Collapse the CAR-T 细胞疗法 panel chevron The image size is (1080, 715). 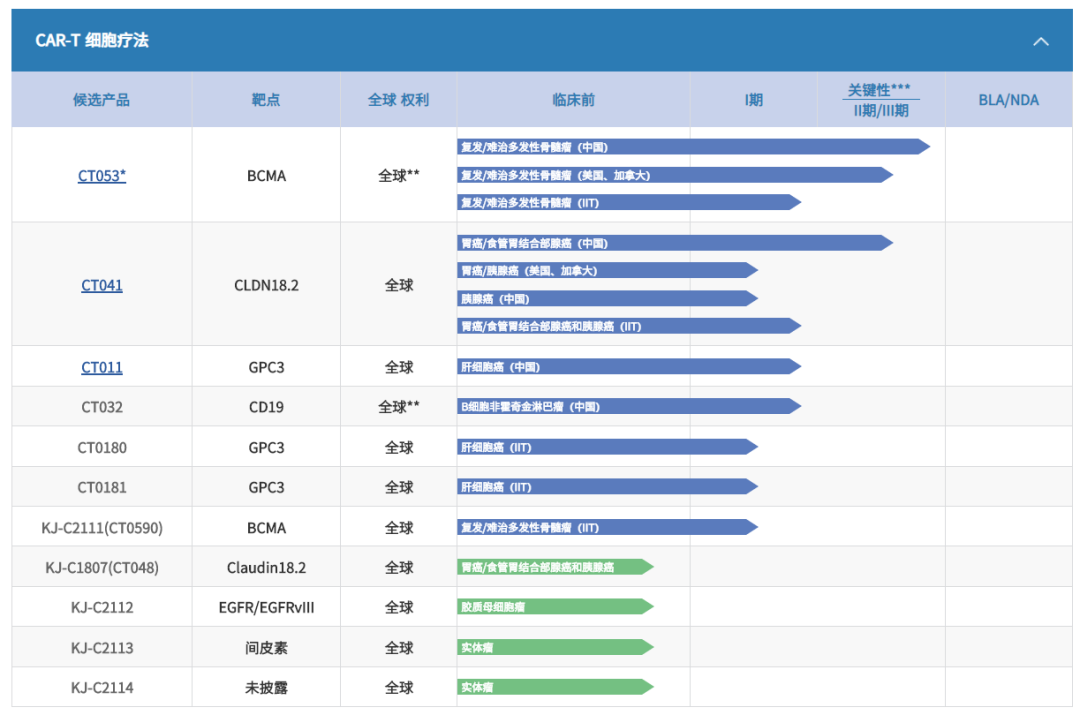click(x=1040, y=41)
